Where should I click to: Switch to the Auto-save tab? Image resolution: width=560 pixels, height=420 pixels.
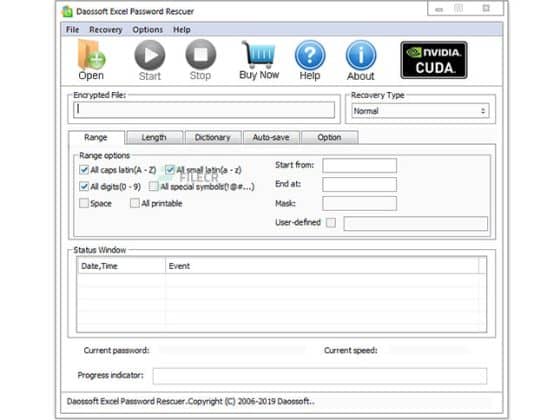(271, 138)
